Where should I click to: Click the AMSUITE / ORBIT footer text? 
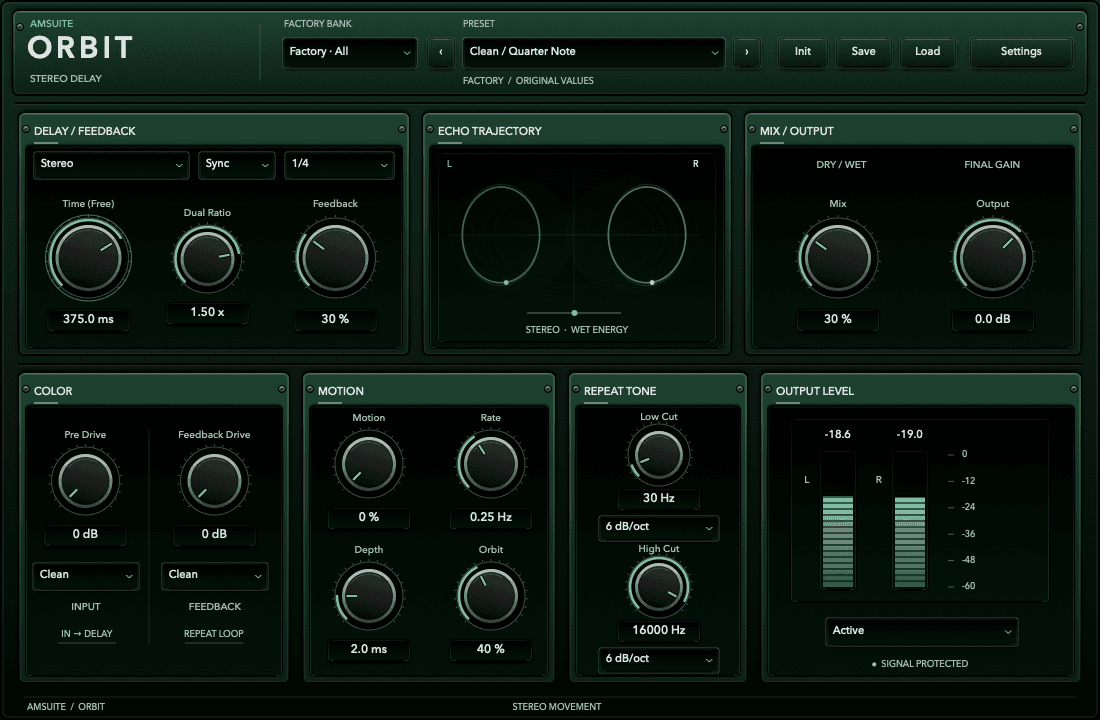click(66, 707)
